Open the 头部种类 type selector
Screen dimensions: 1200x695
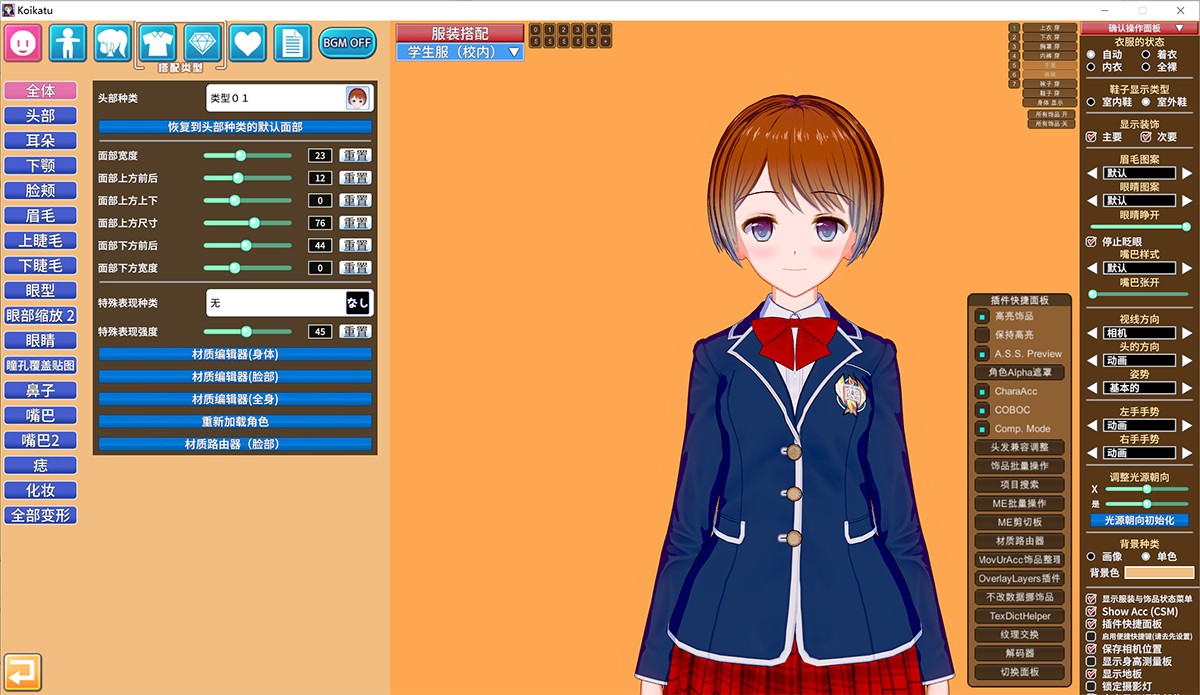point(288,98)
